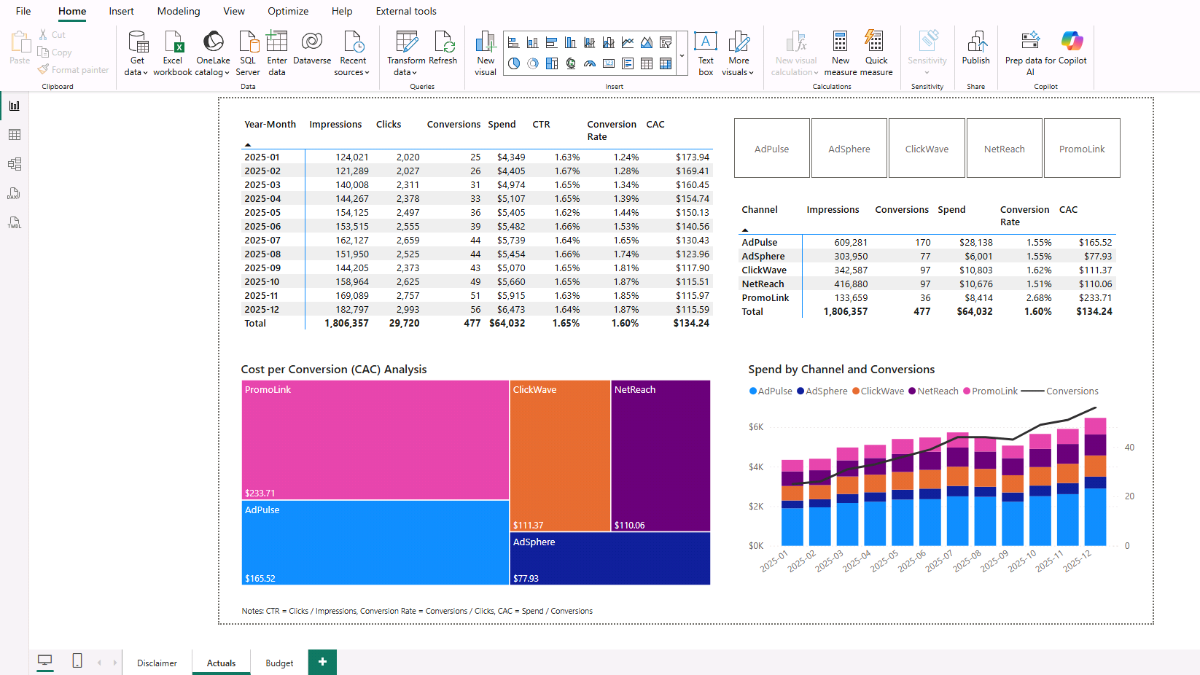Insert a Text box
Viewport: 1200px width, 675px height.
(x=706, y=42)
